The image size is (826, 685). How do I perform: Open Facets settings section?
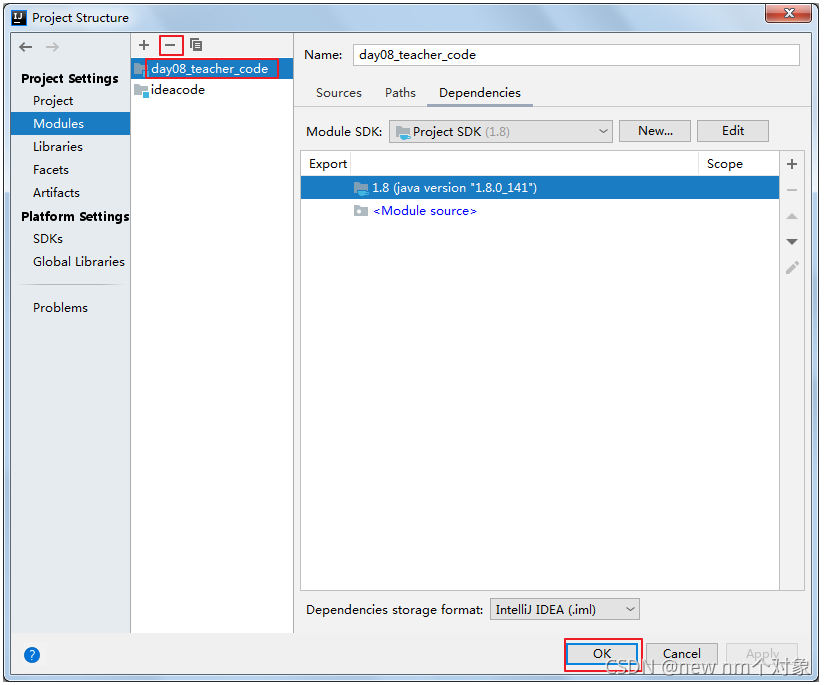51,170
